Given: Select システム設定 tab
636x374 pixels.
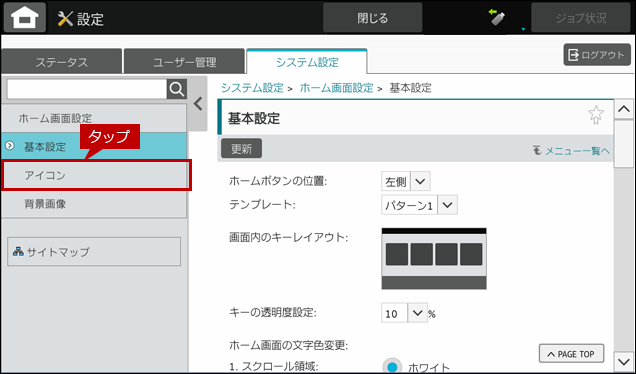Looking at the screenshot, I should click(x=307, y=62).
